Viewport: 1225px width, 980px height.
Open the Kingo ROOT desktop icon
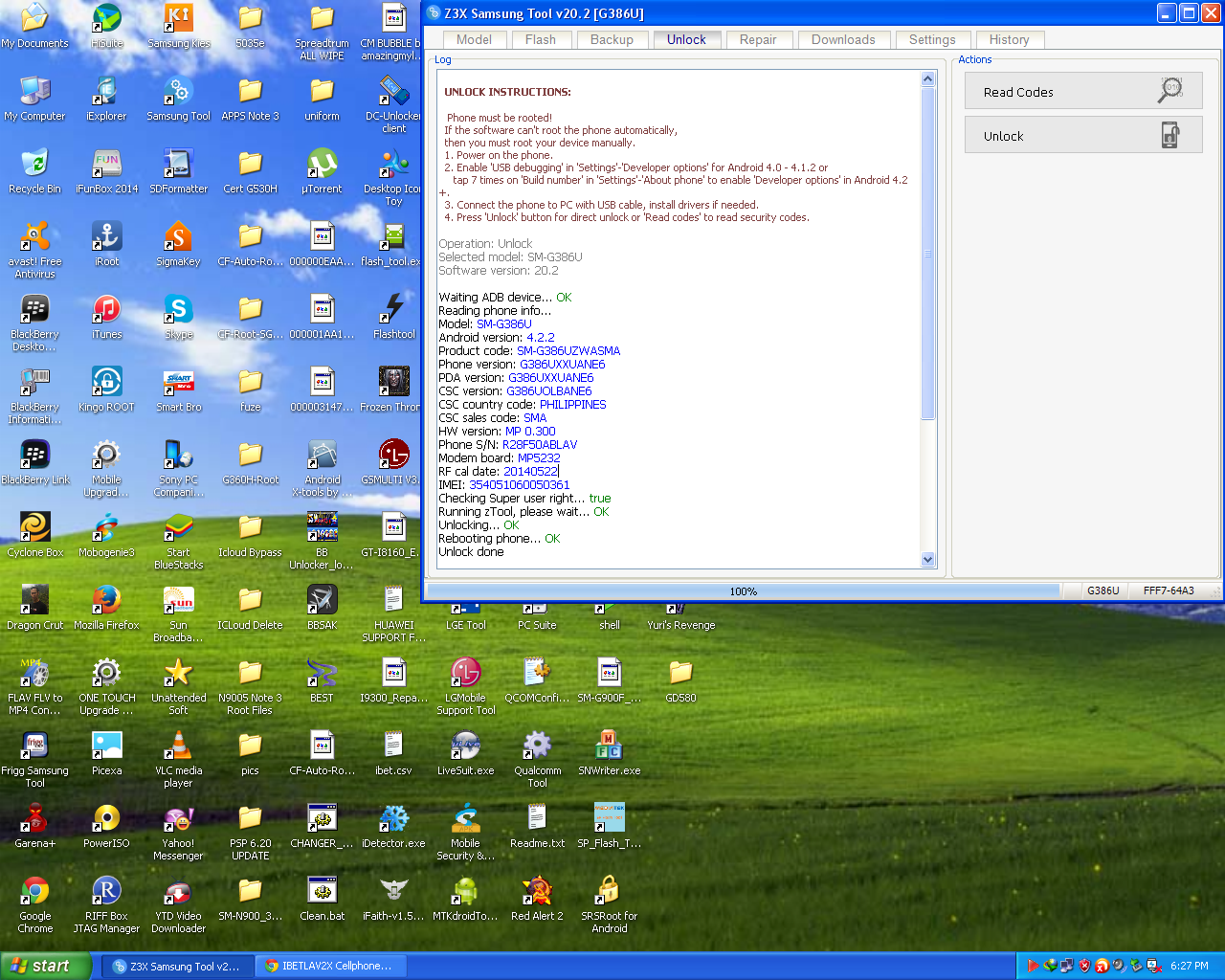(106, 383)
